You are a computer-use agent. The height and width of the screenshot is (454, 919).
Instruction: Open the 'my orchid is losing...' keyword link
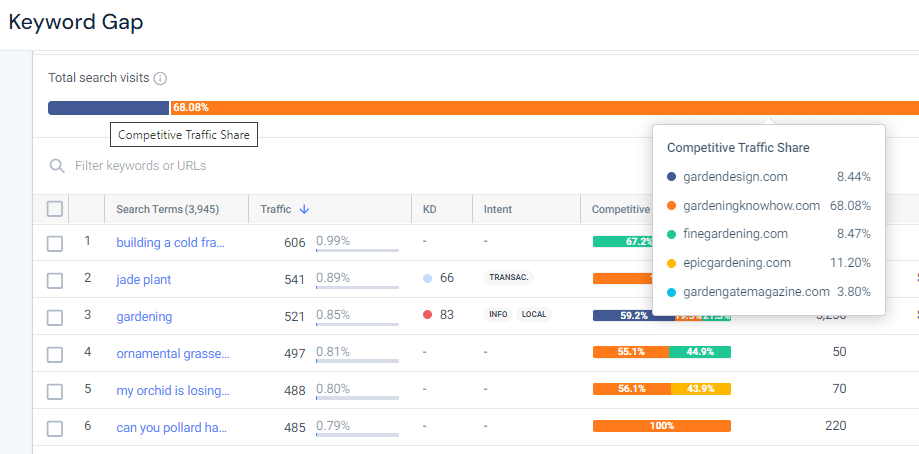[x=173, y=391]
